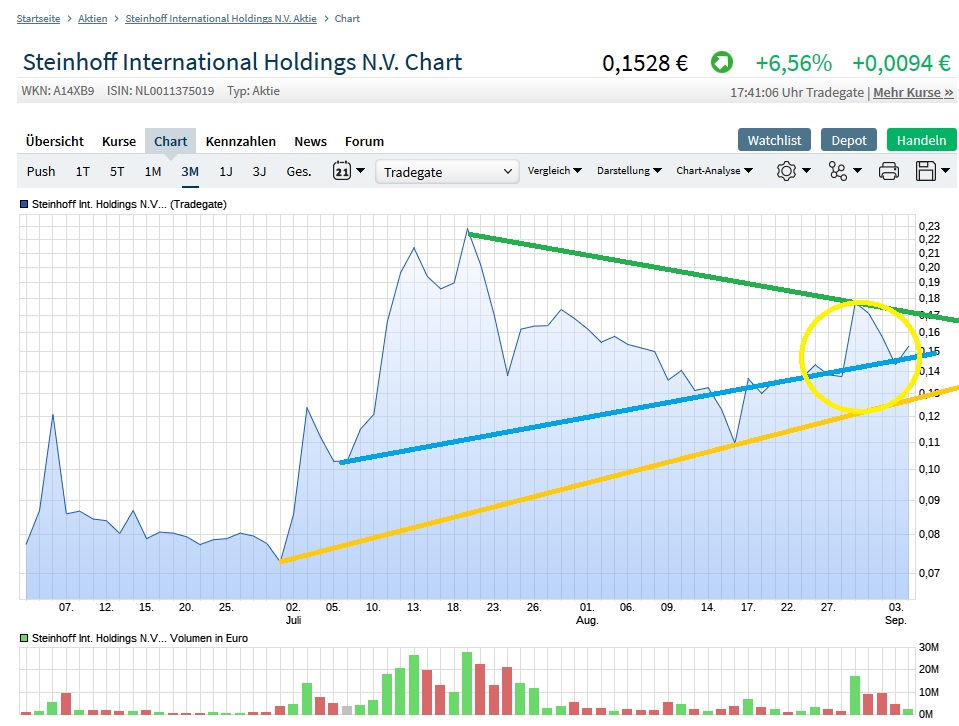
Task: Expand the Vergleich dropdown
Action: coord(554,171)
